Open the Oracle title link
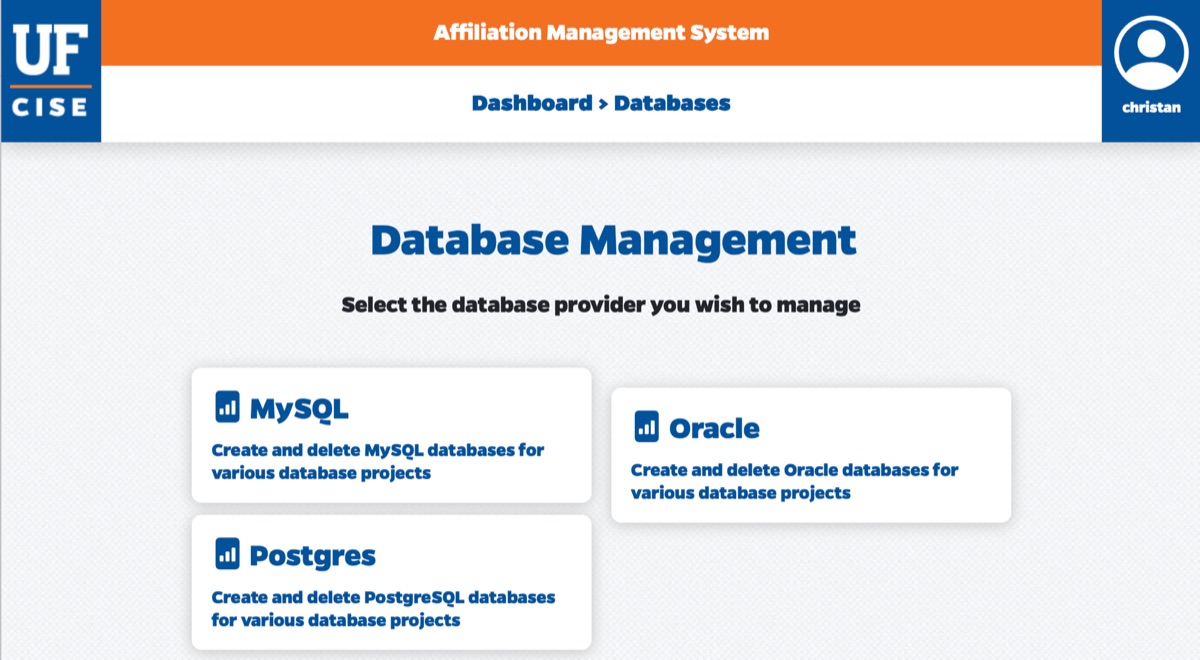 coord(714,428)
